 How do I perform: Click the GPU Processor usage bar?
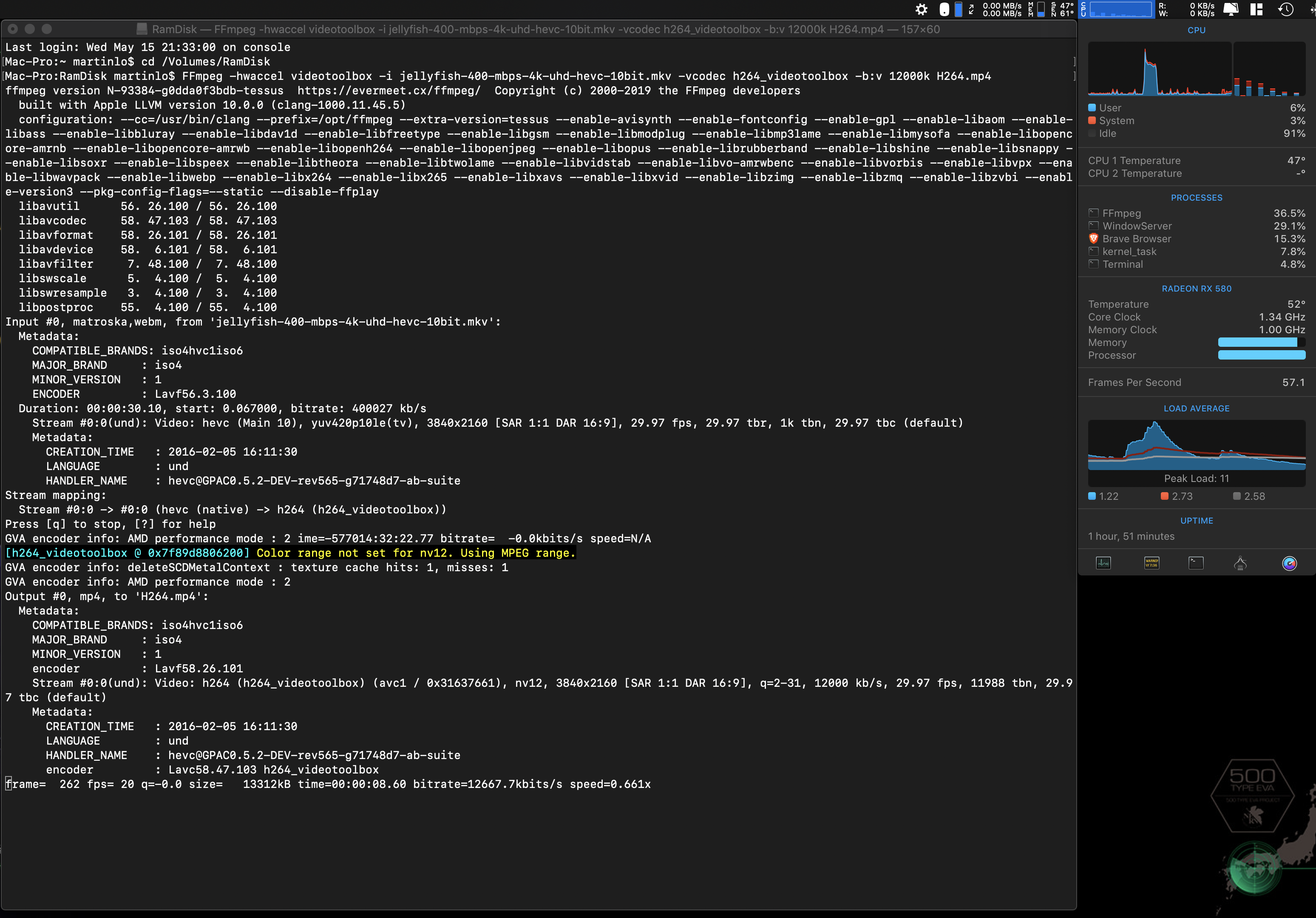[1262, 355]
